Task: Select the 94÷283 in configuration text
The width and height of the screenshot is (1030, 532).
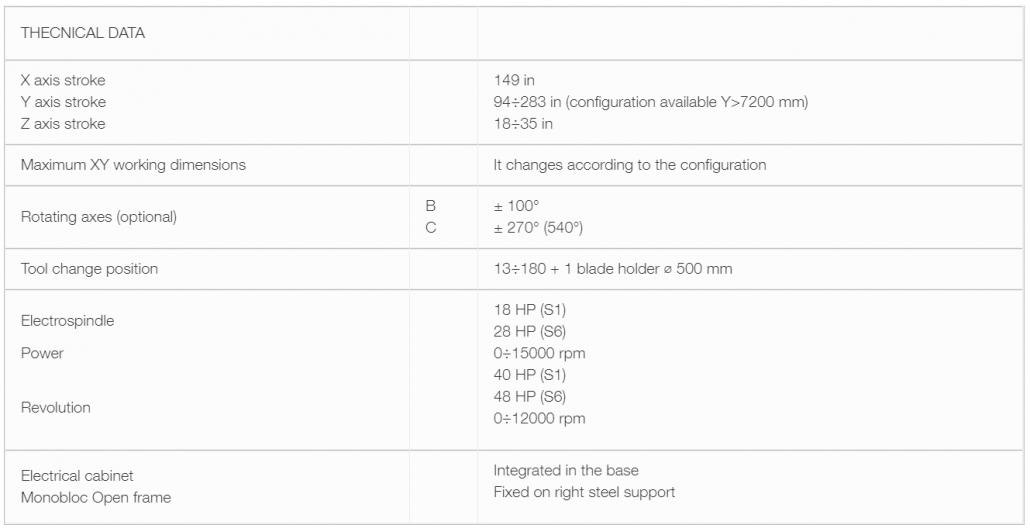Action: click(x=650, y=102)
